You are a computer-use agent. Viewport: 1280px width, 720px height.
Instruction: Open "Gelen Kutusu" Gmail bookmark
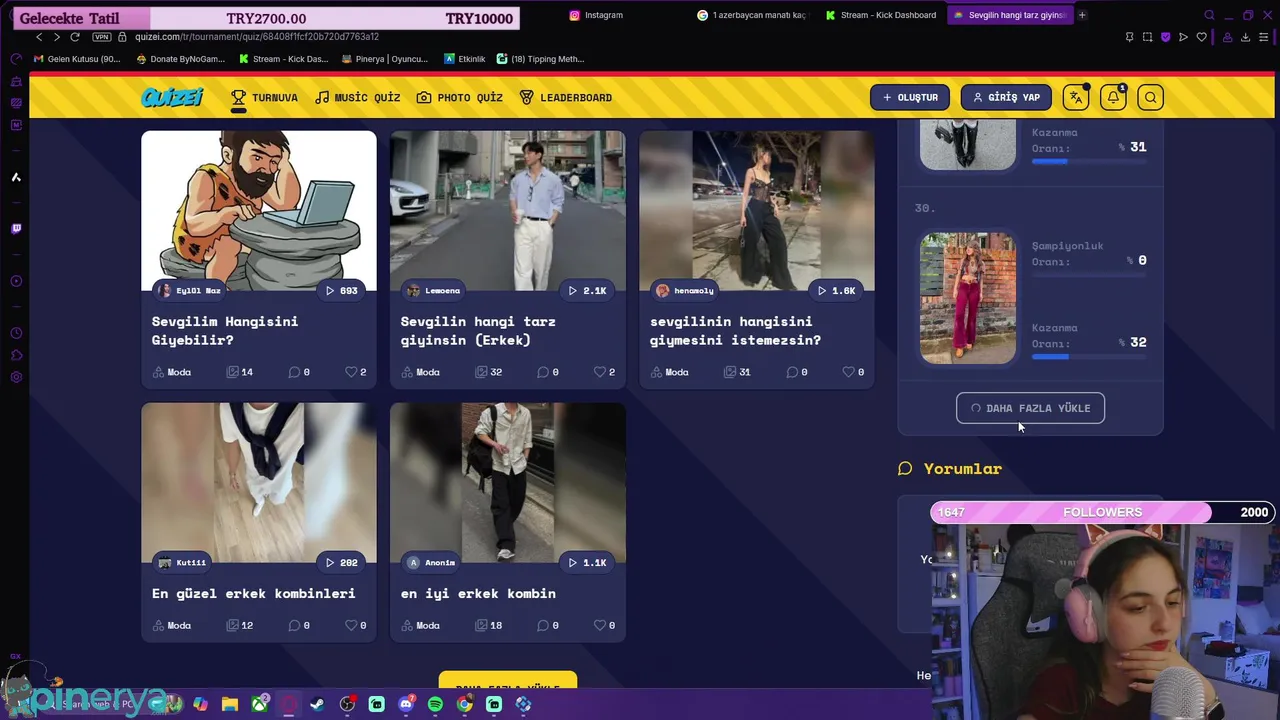coord(77,59)
